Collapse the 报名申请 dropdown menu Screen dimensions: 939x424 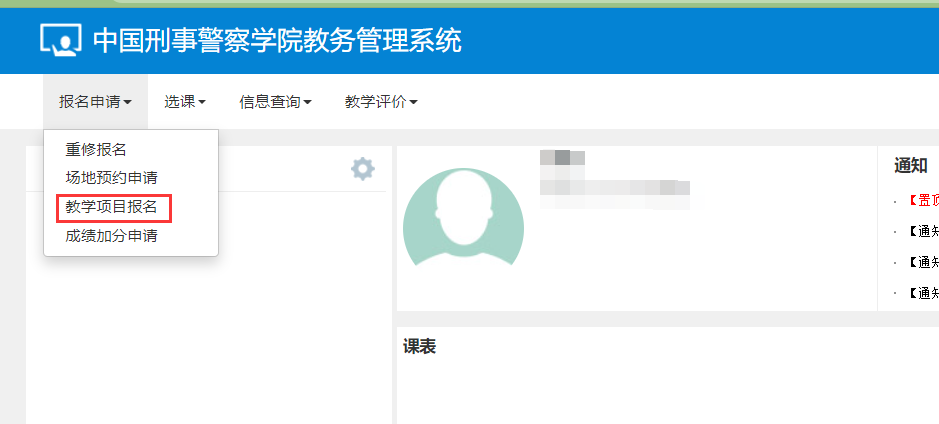(95, 101)
